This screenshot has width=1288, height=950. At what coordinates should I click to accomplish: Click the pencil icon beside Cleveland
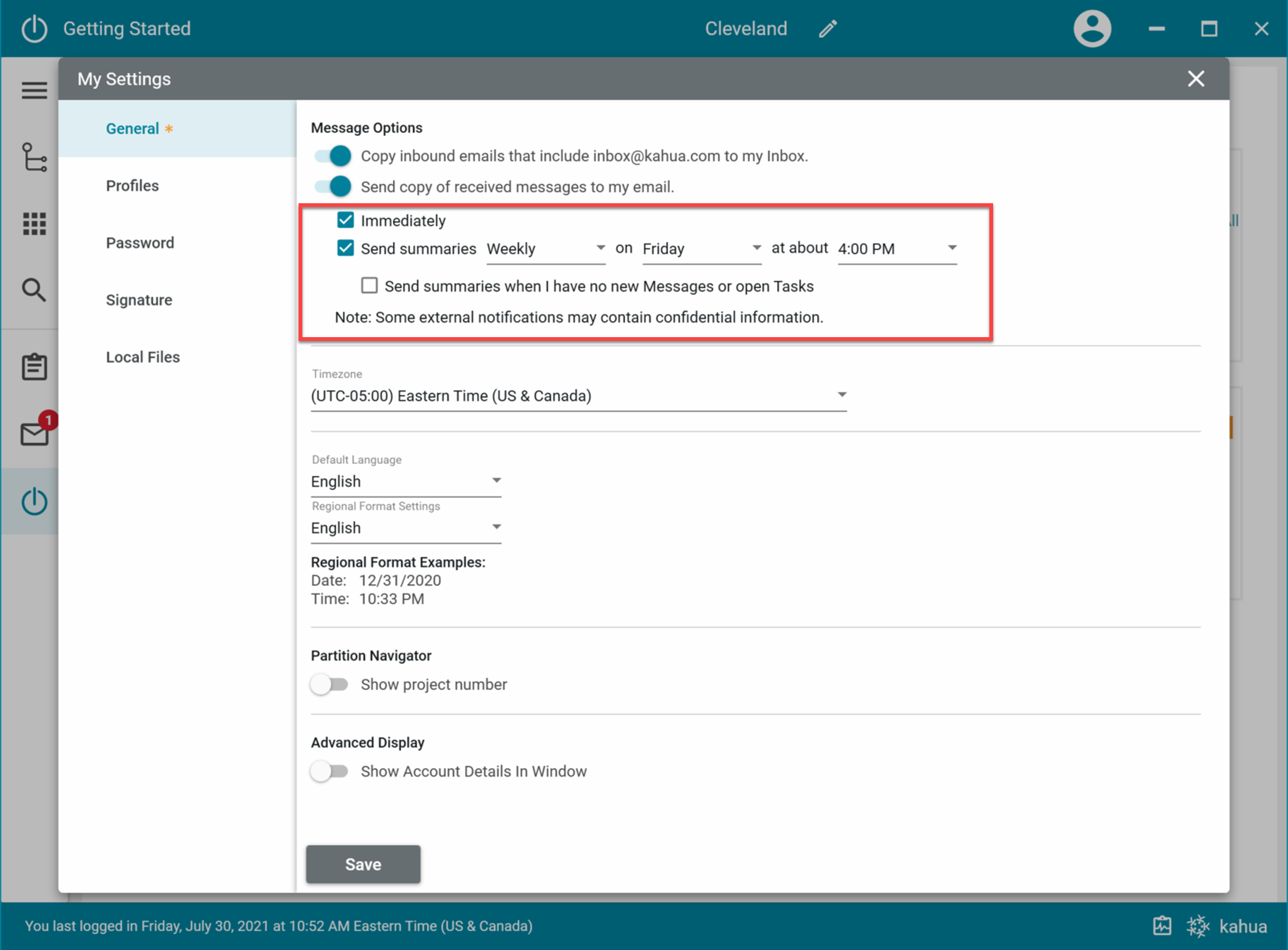(x=828, y=29)
